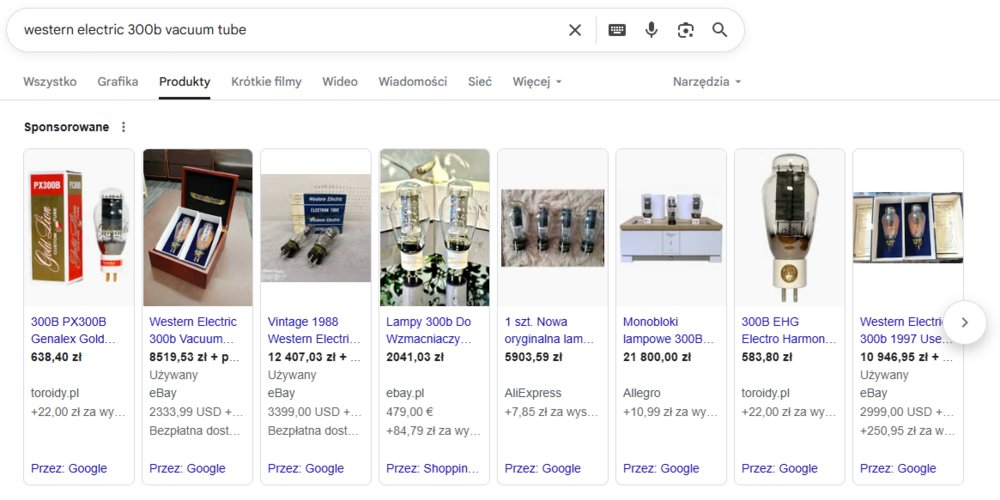This screenshot has width=1000, height=500.
Task: Clear the search query with X icon
Action: tap(575, 30)
